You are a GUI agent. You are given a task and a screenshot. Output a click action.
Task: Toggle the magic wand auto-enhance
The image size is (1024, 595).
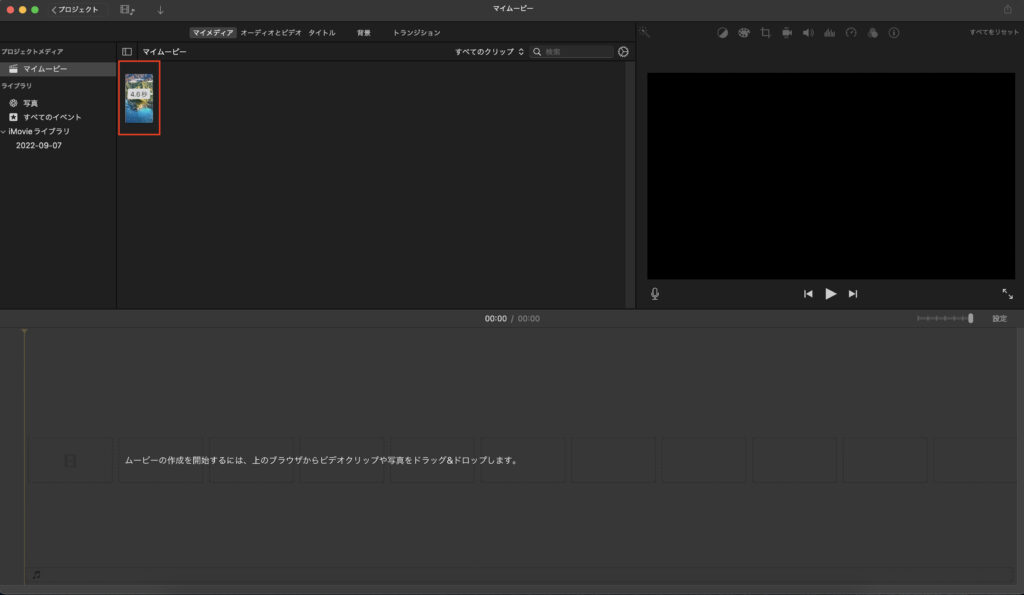[646, 33]
